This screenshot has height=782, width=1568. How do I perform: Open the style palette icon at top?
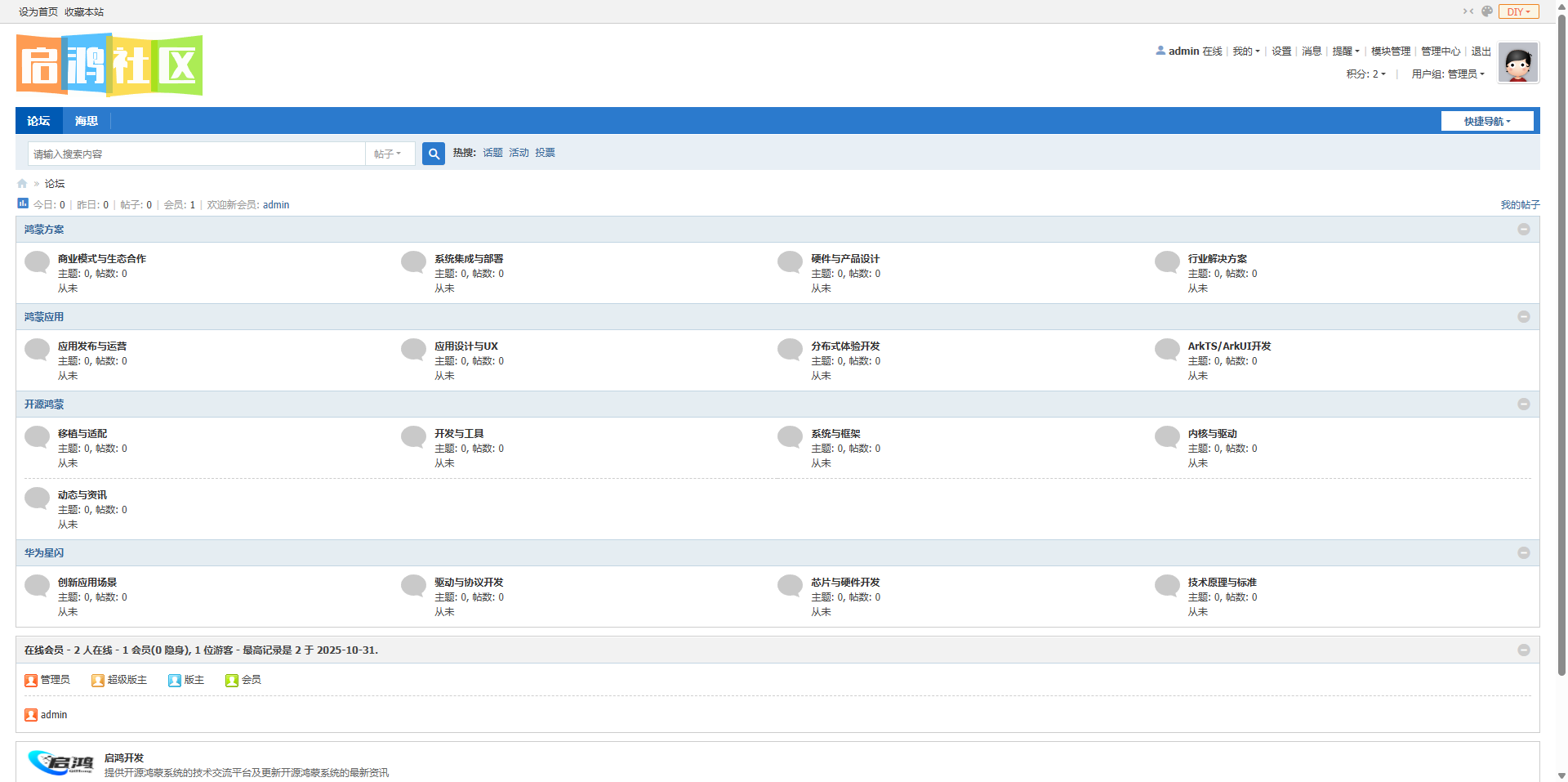pyautogui.click(x=1487, y=11)
